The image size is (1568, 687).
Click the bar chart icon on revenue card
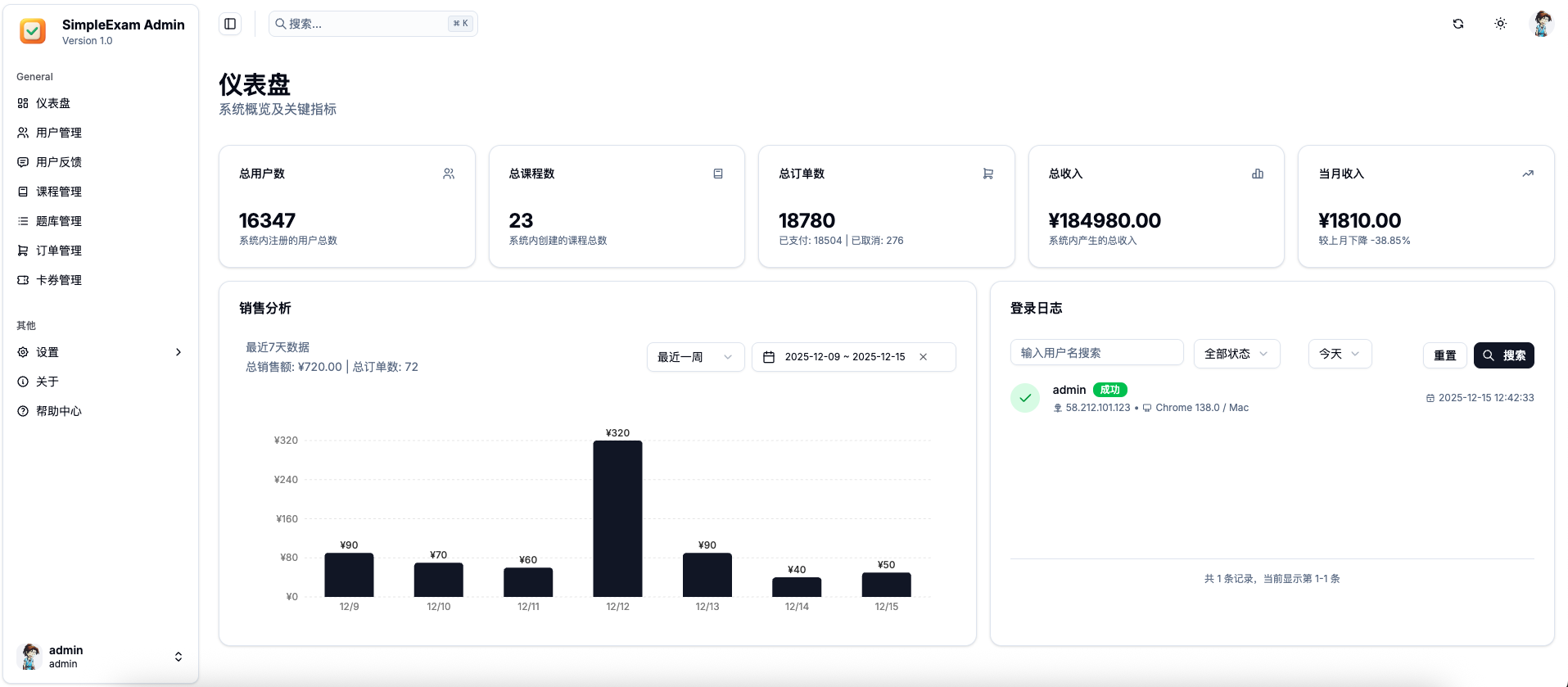pyautogui.click(x=1258, y=174)
